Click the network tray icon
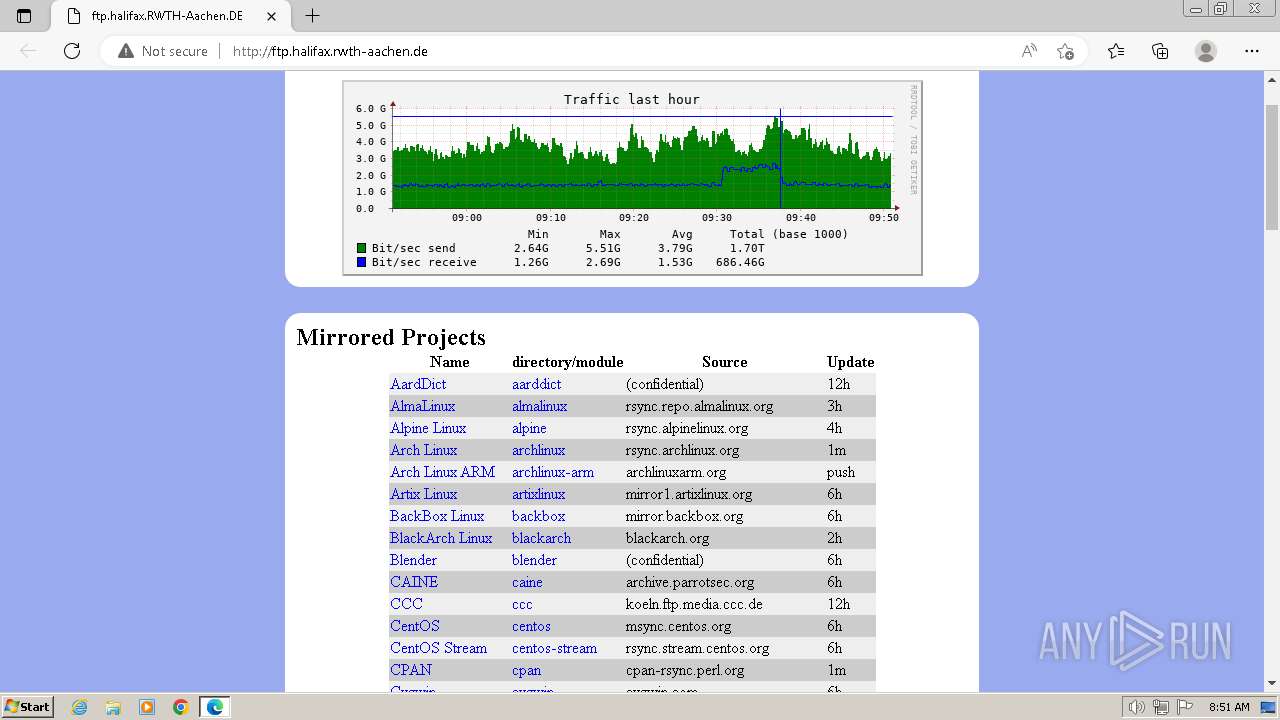The width and height of the screenshot is (1280, 720). coord(1161,707)
